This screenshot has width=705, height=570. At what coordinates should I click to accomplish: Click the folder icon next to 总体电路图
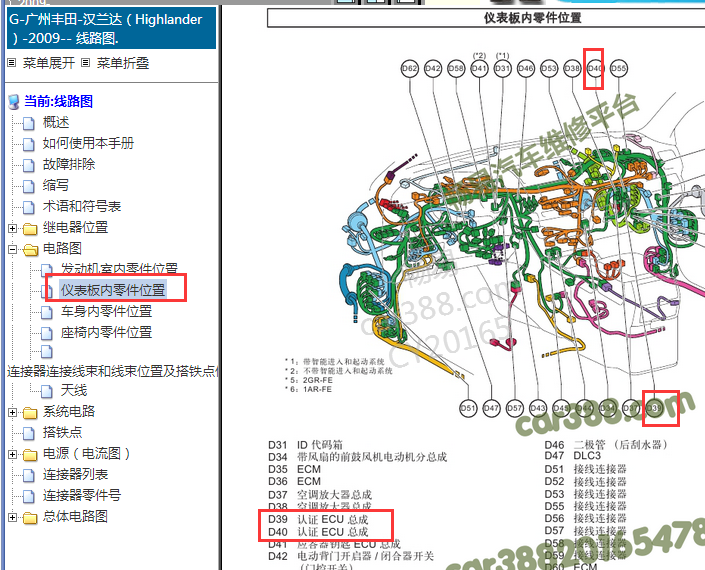pyautogui.click(x=30, y=517)
